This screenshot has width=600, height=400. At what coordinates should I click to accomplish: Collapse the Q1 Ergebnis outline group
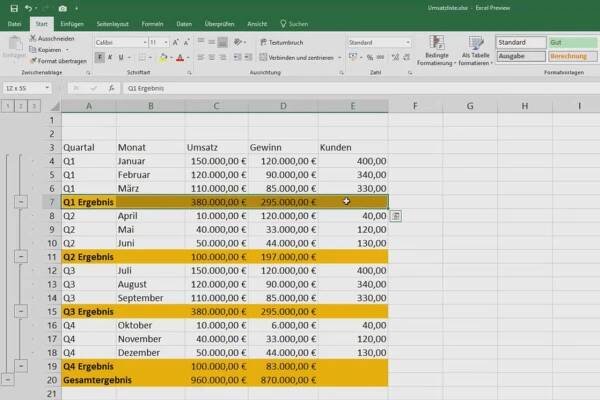coord(21,201)
